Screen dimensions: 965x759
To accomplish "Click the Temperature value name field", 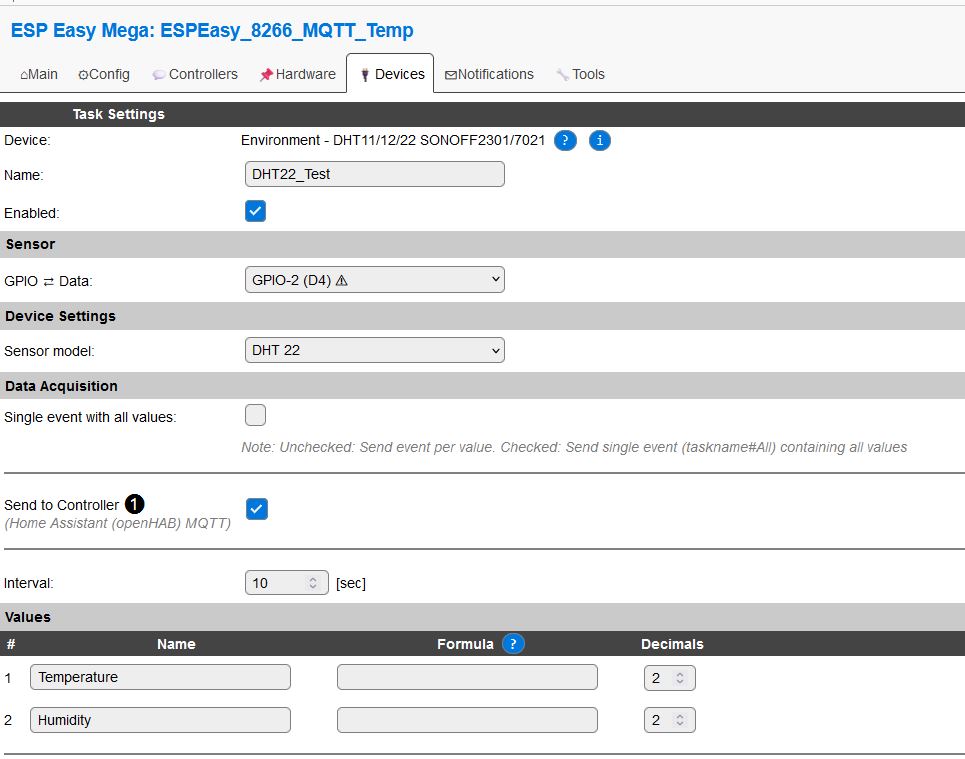I will tap(160, 677).
